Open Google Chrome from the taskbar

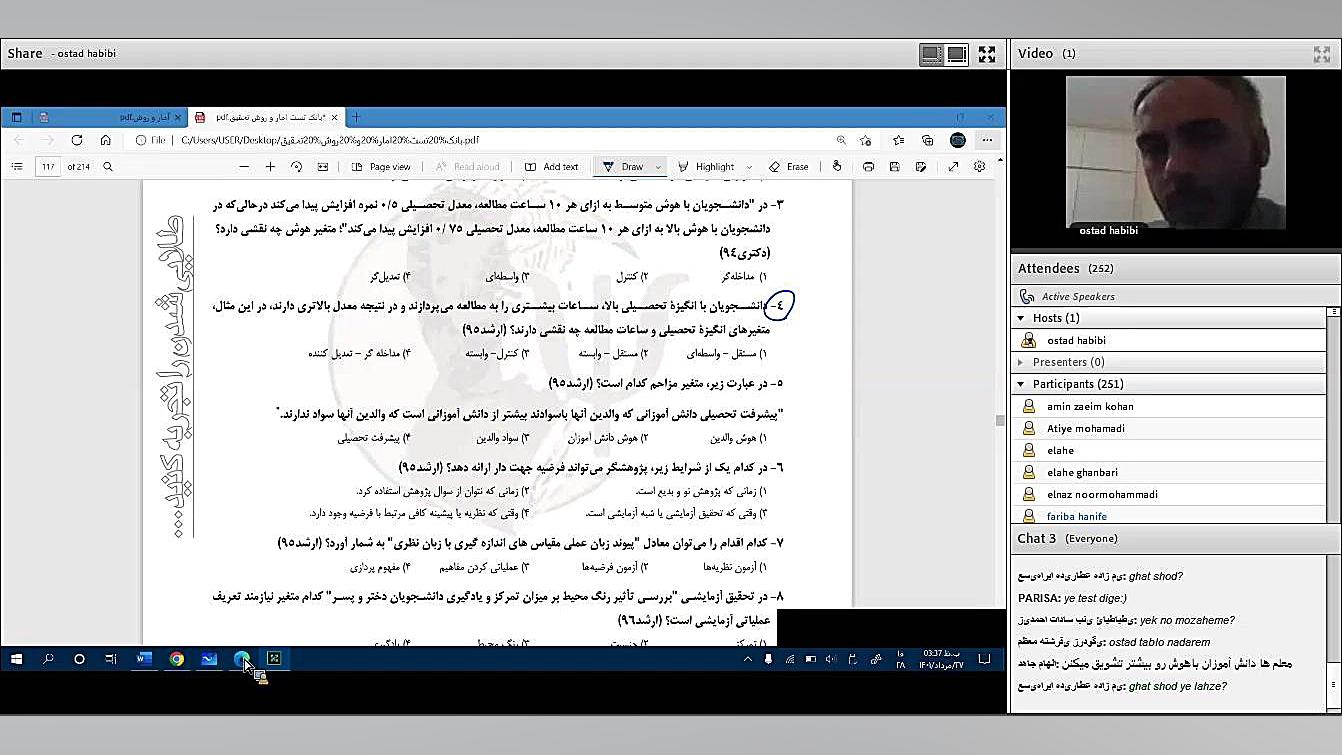coord(177,659)
